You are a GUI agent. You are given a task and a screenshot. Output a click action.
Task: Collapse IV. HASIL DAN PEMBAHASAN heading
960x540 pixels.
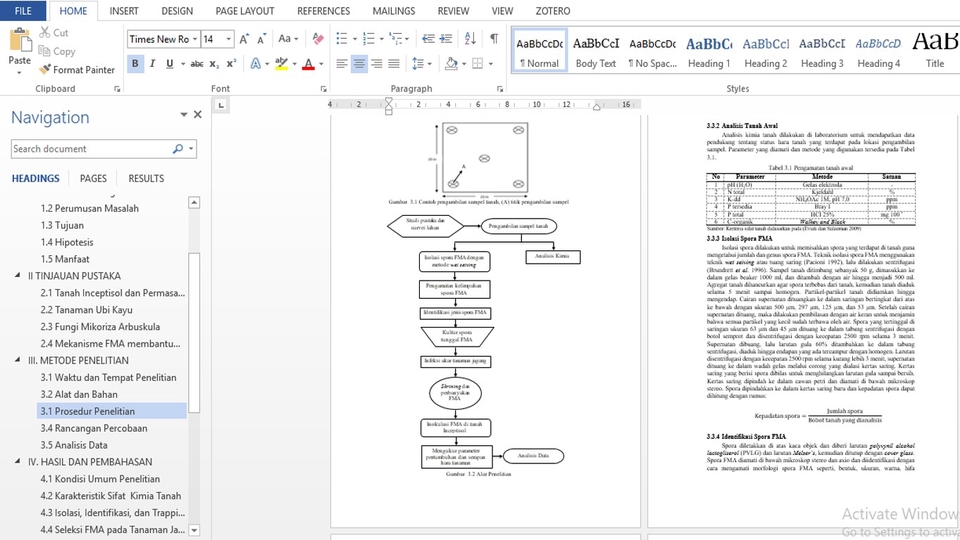tap(17, 462)
